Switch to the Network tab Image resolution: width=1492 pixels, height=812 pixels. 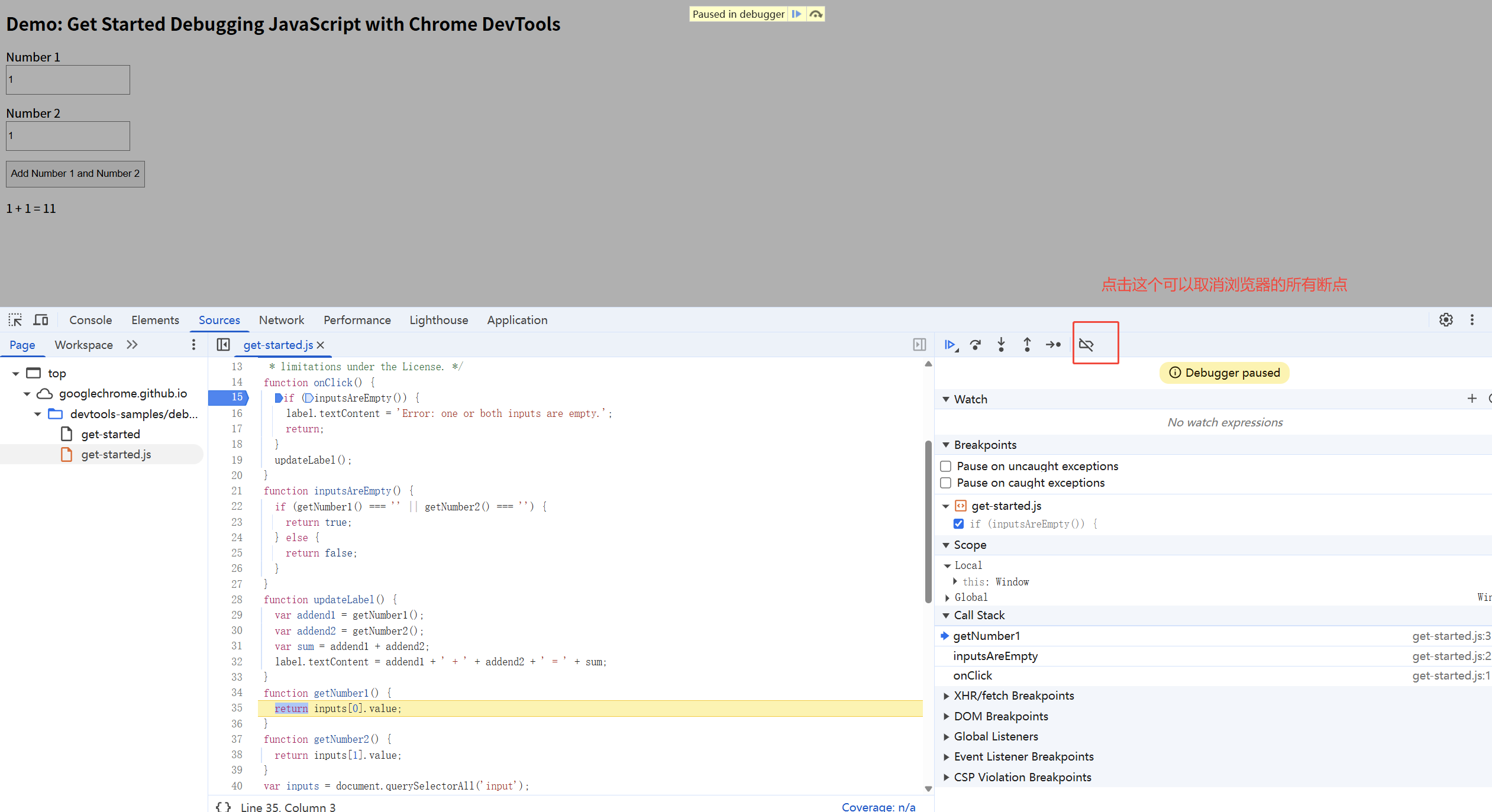pyautogui.click(x=281, y=320)
